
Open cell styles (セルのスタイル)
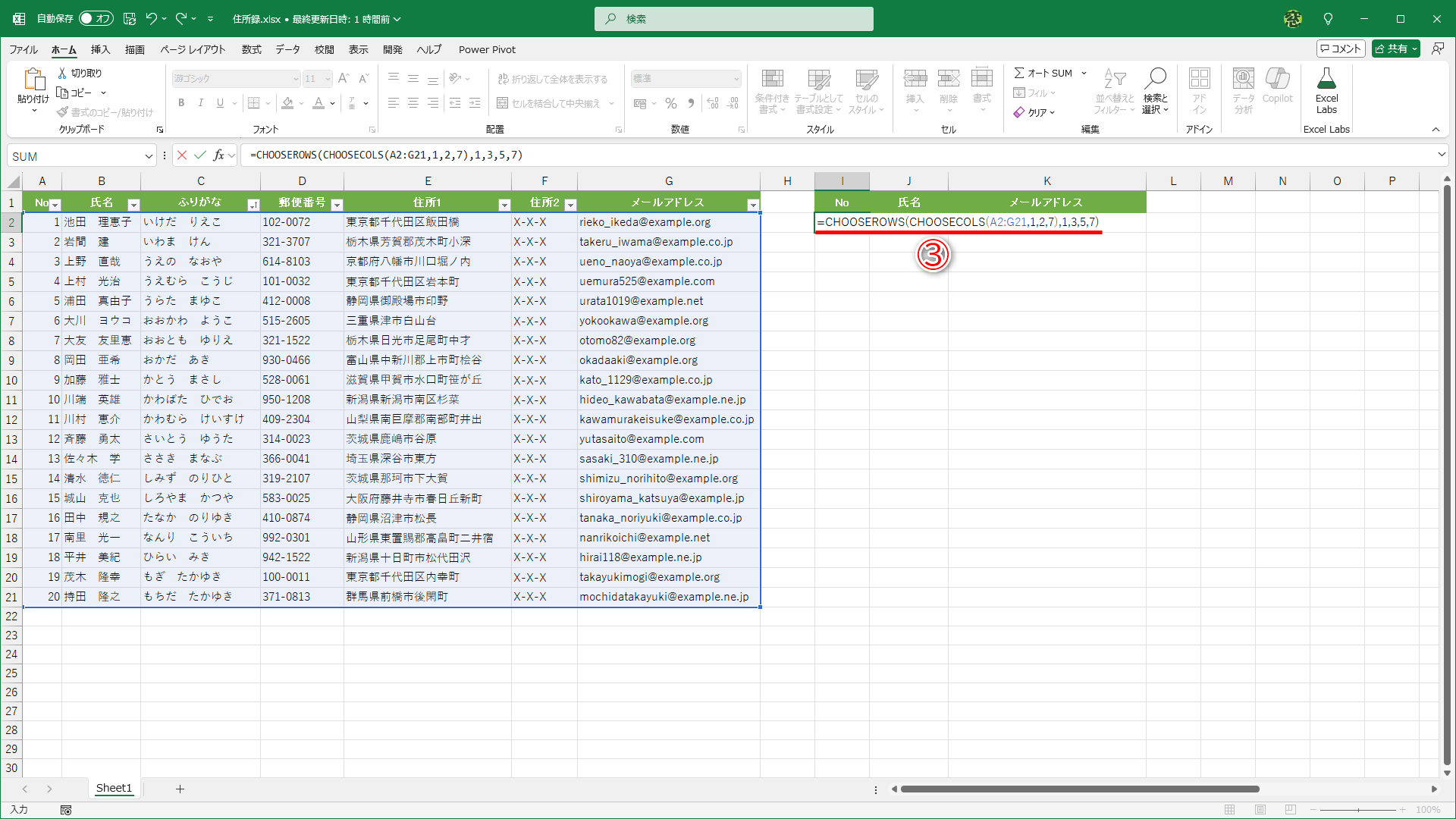click(865, 91)
